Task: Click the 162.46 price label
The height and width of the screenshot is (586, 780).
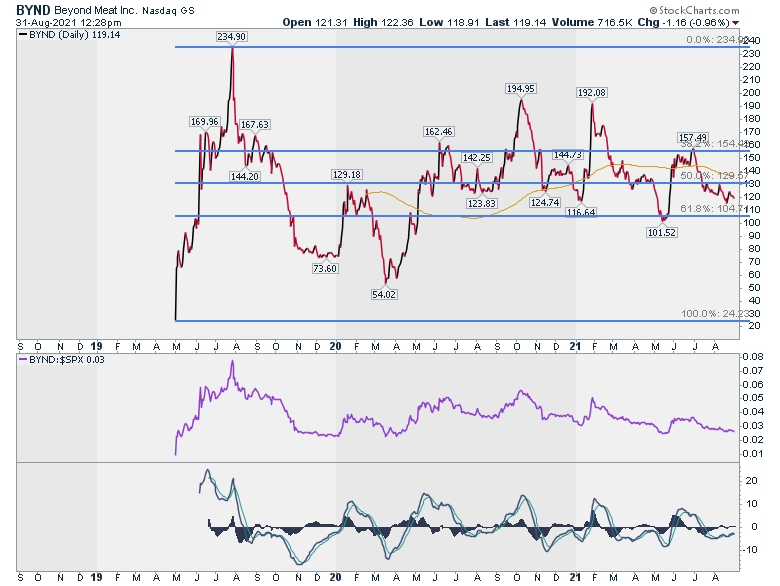Action: pos(439,131)
